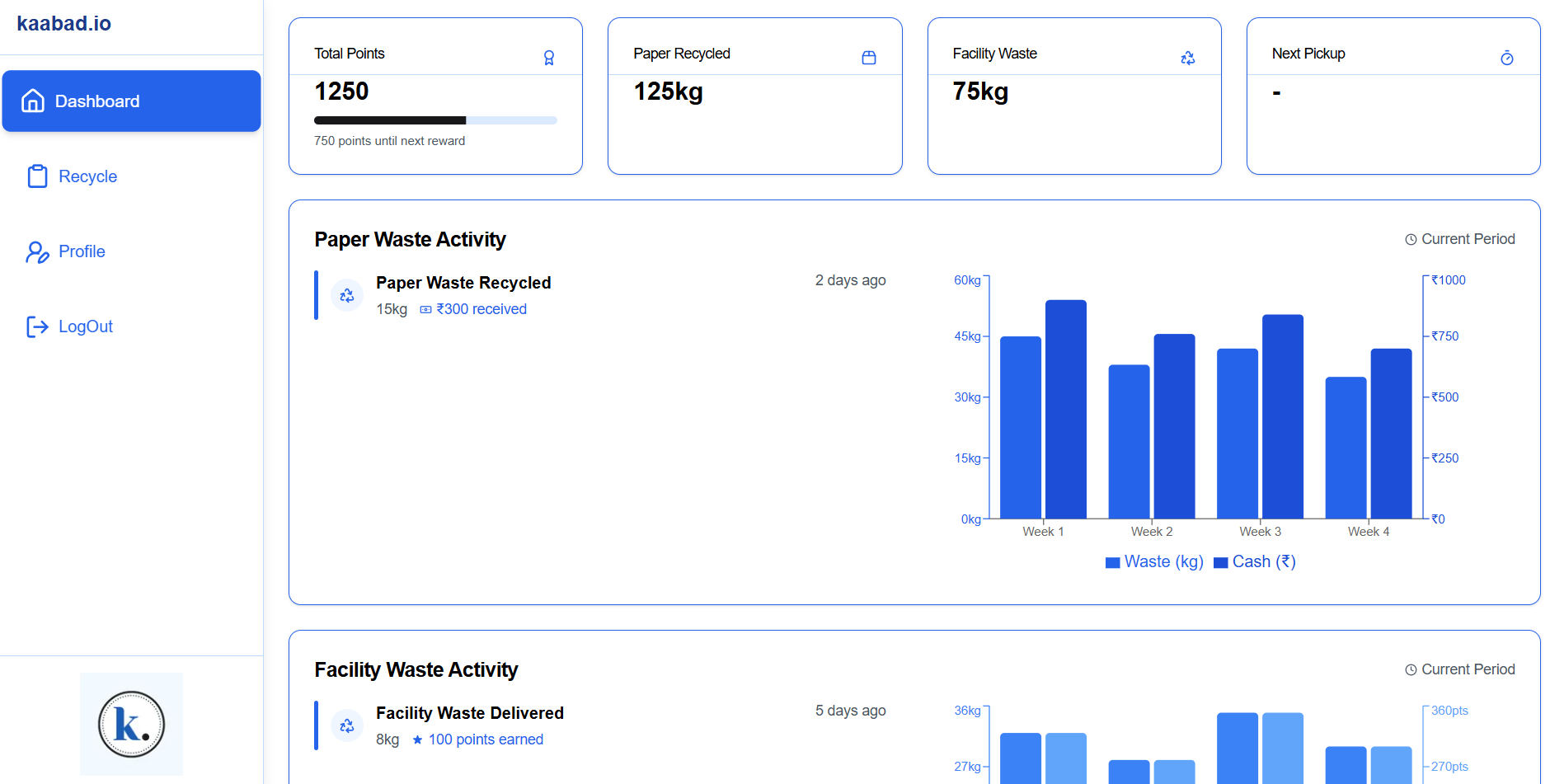Click the Week 3 first bar in facility chart
1550x784 pixels.
point(1237,748)
